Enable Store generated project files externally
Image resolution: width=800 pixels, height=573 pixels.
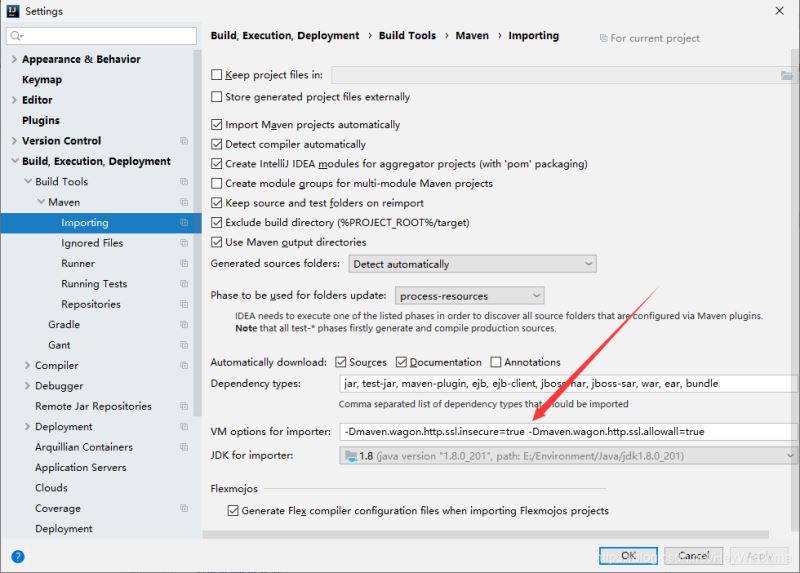[x=216, y=96]
